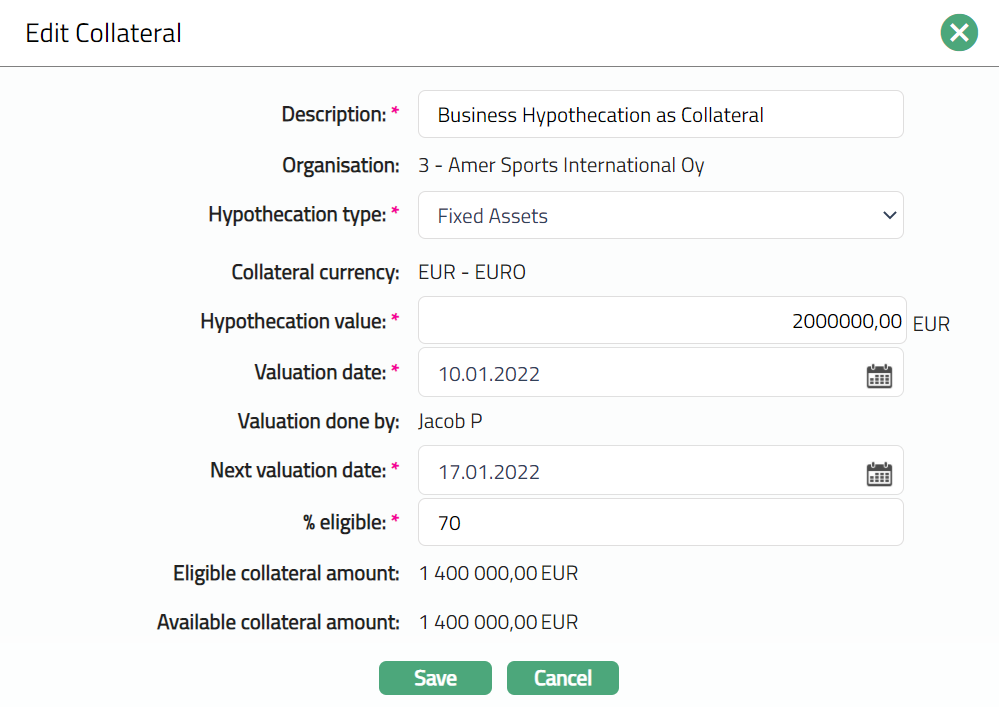Image resolution: width=999 pixels, height=707 pixels.
Task: Click the EUR suffix beside Hypothecation value
Action: click(931, 324)
